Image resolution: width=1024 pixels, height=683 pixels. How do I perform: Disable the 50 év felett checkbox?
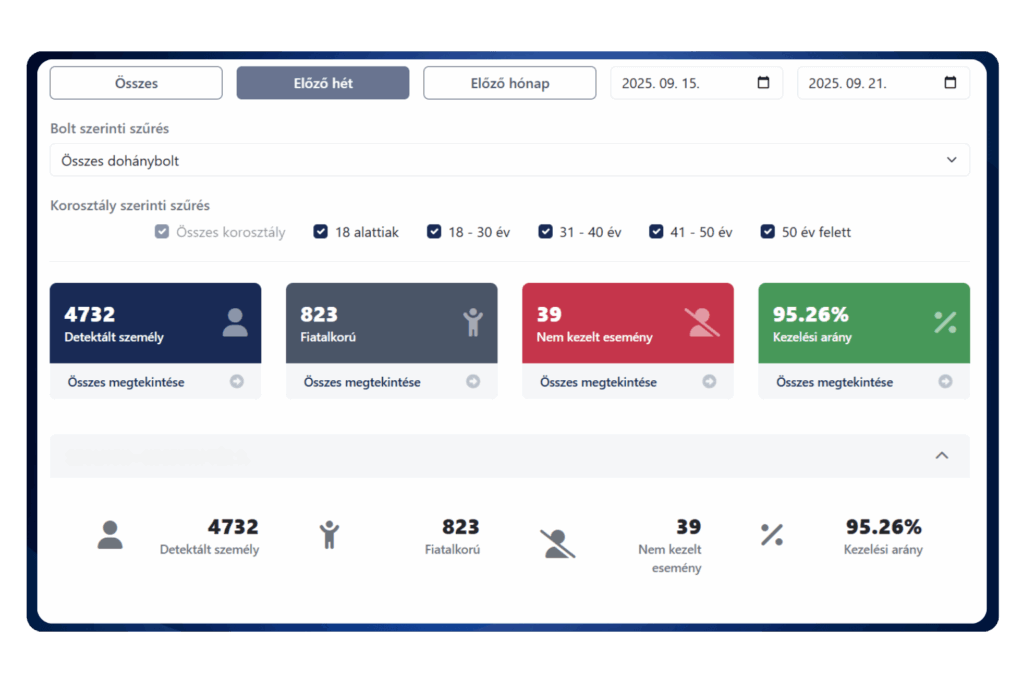768,232
